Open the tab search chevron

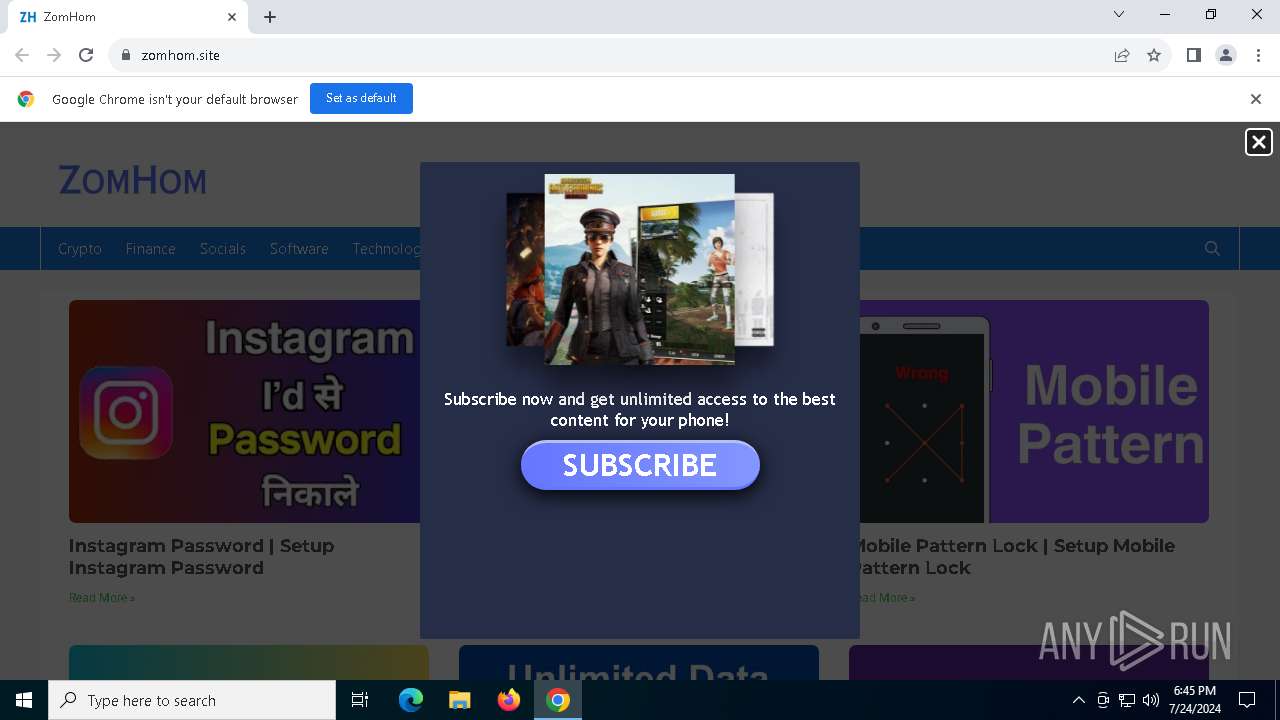(x=1119, y=14)
